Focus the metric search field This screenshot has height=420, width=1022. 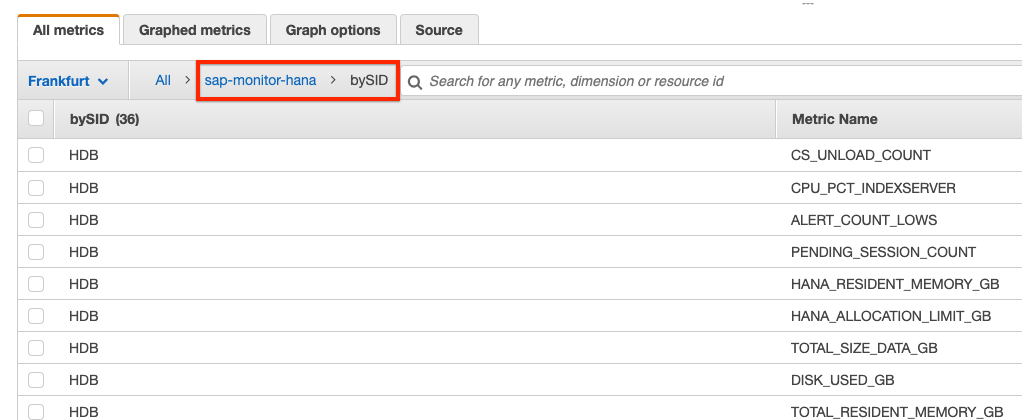pyautogui.click(x=700, y=81)
